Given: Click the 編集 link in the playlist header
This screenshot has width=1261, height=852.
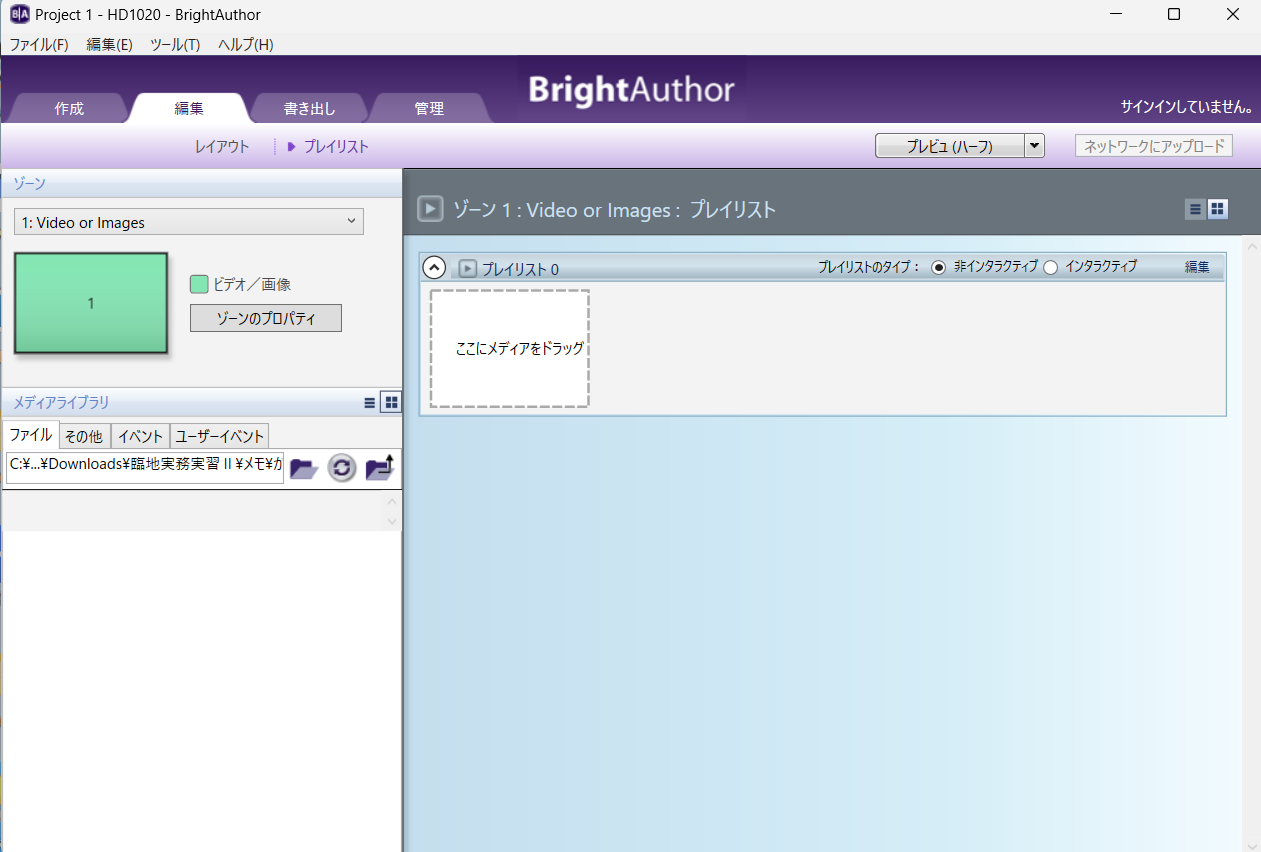Looking at the screenshot, I should tap(1196, 267).
